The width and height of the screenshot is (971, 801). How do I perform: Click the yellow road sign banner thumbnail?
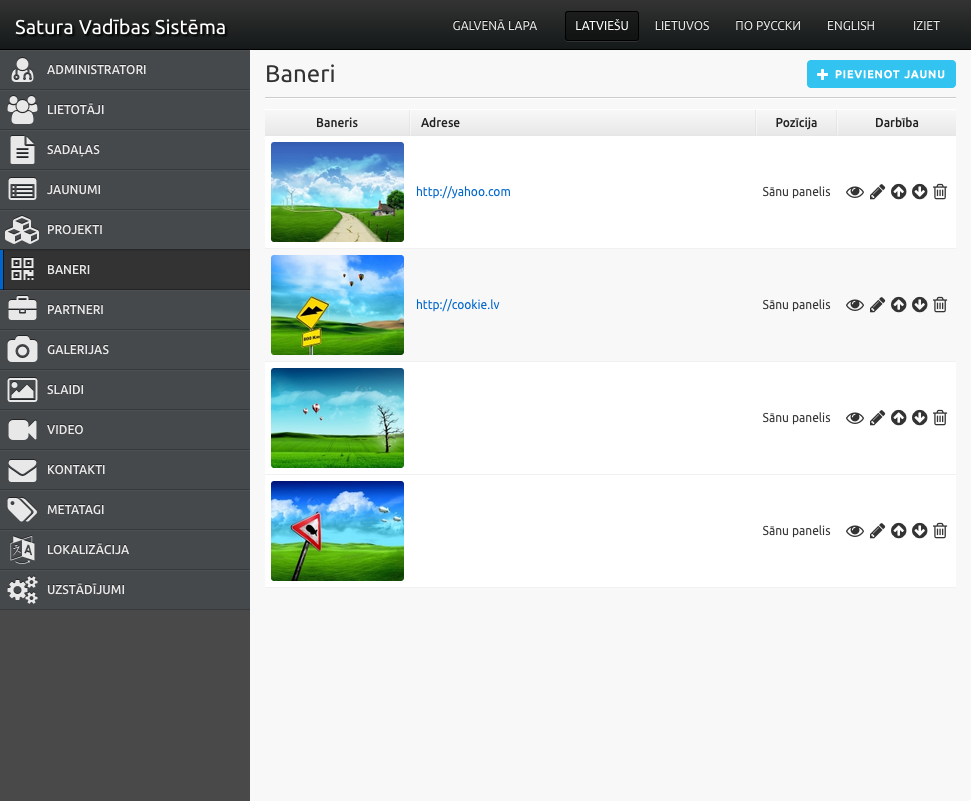[x=337, y=305]
